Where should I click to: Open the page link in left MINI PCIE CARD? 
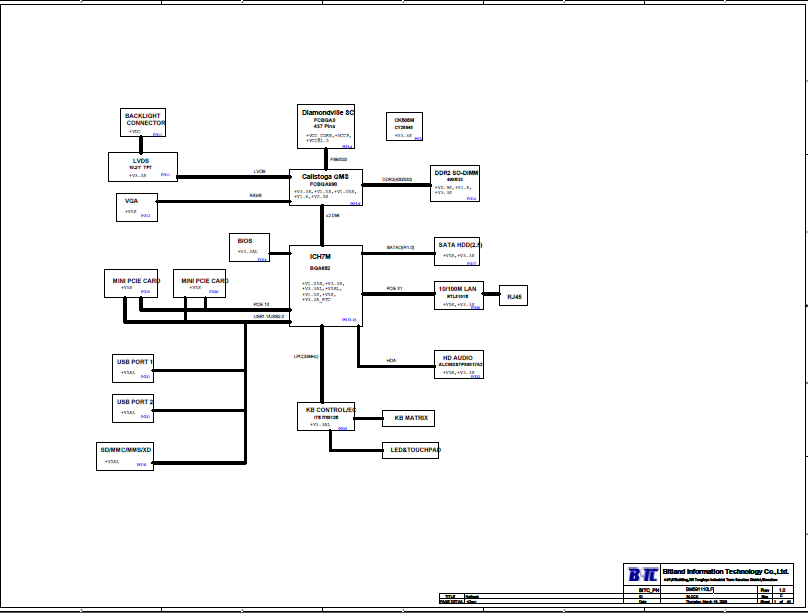click(x=145, y=292)
